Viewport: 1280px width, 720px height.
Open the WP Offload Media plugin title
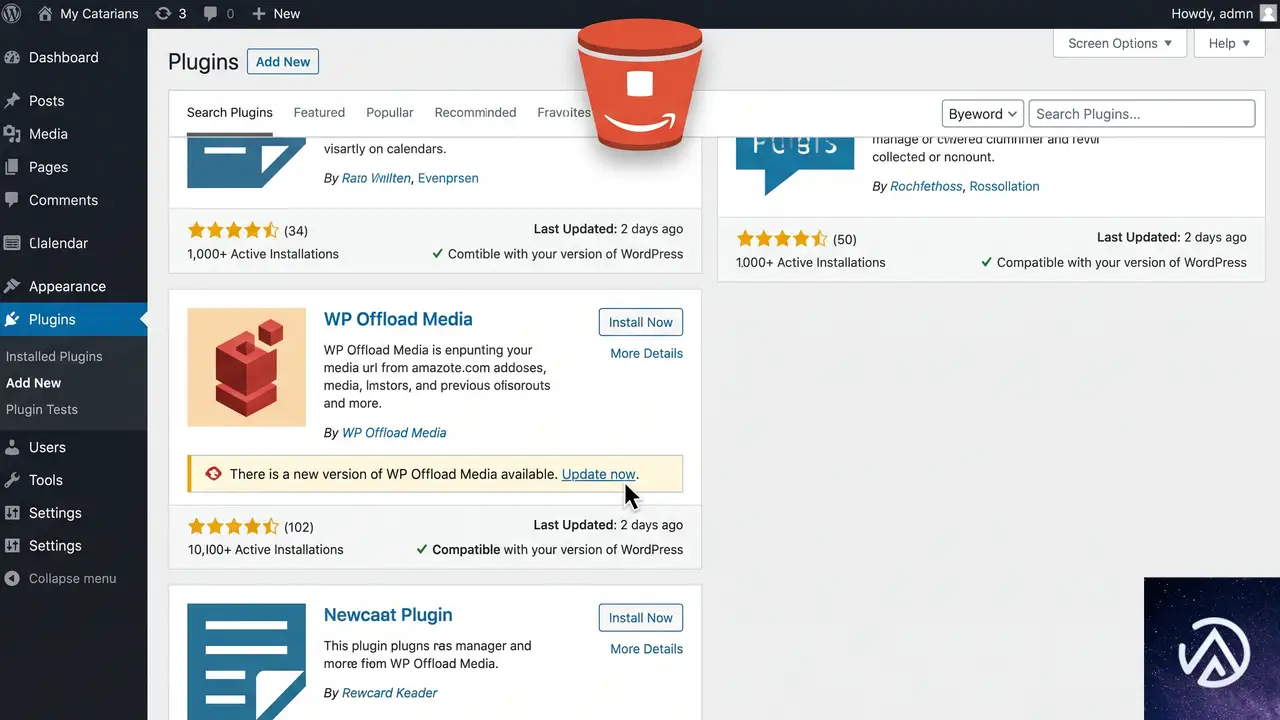coord(398,319)
